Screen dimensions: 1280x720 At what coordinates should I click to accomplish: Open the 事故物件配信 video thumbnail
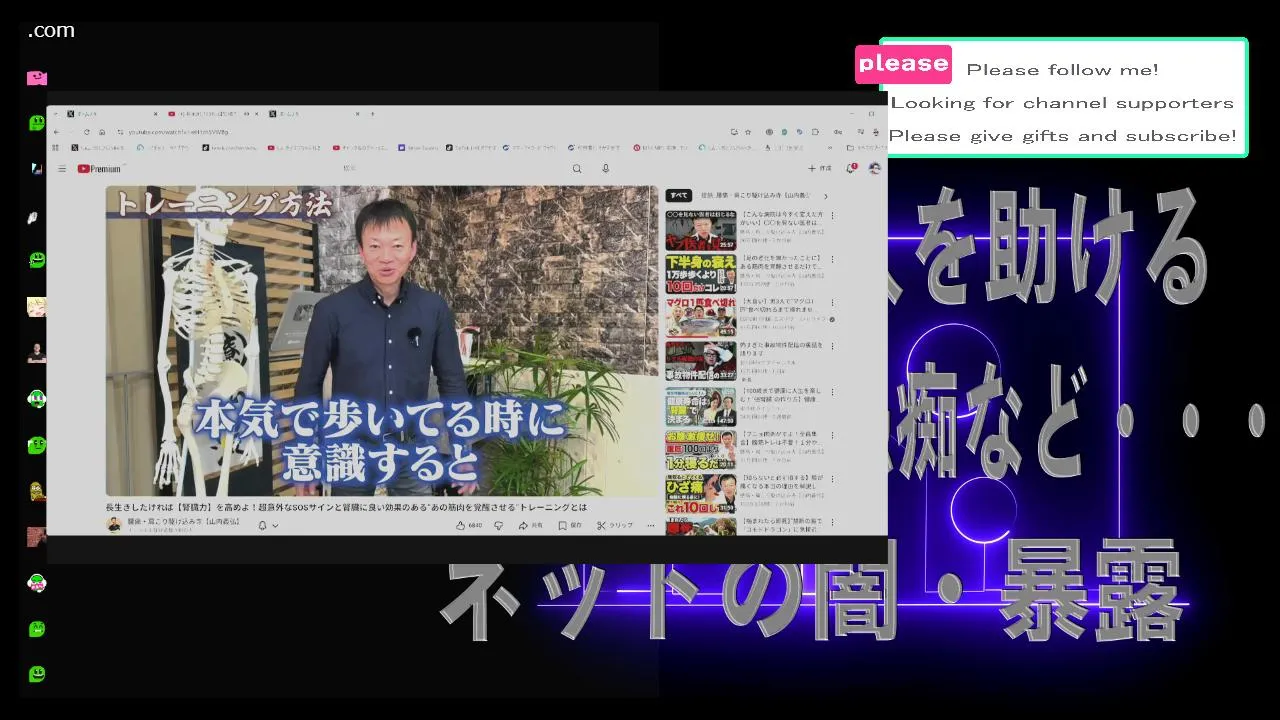(701, 361)
